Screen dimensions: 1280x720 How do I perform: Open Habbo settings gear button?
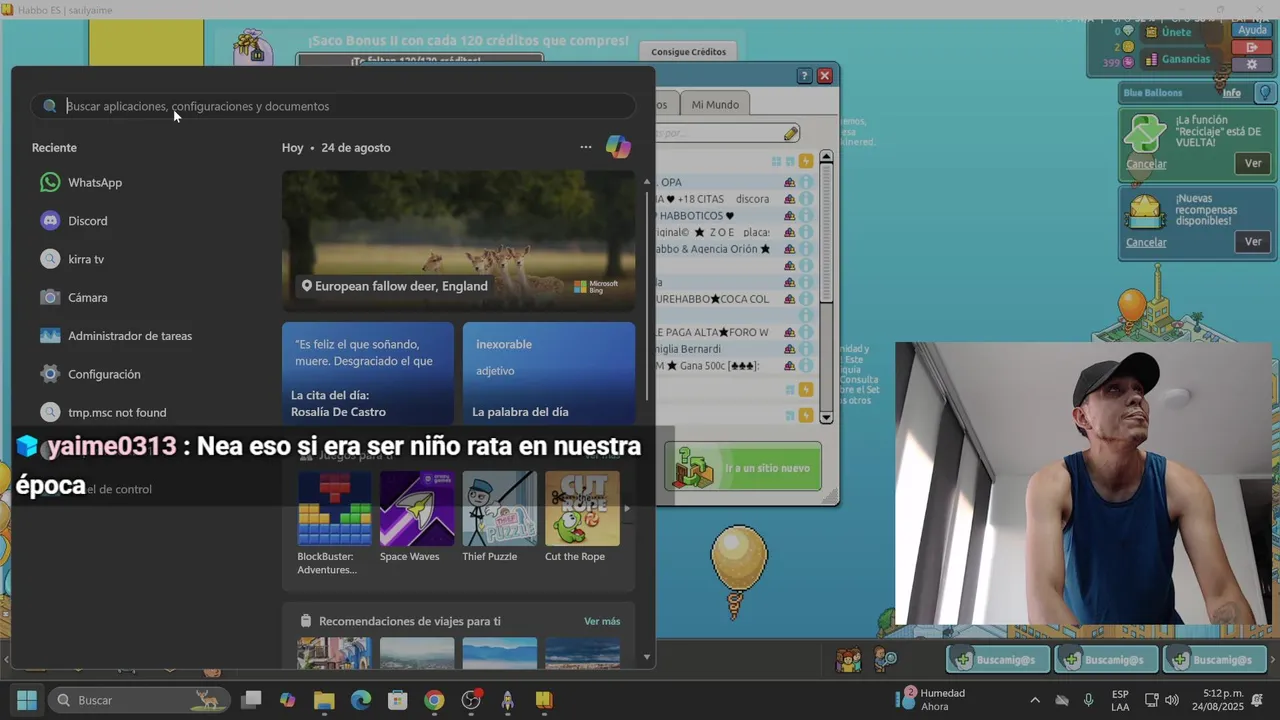coord(1252,64)
